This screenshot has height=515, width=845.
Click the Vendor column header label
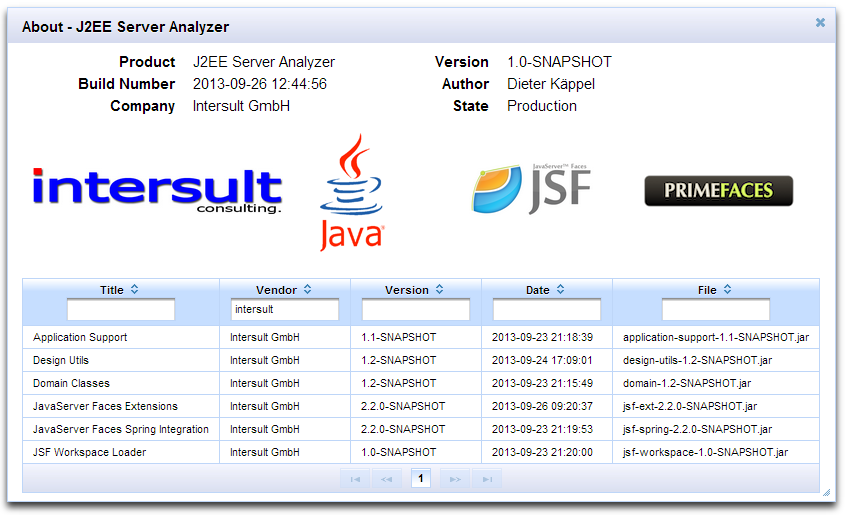coord(276,290)
